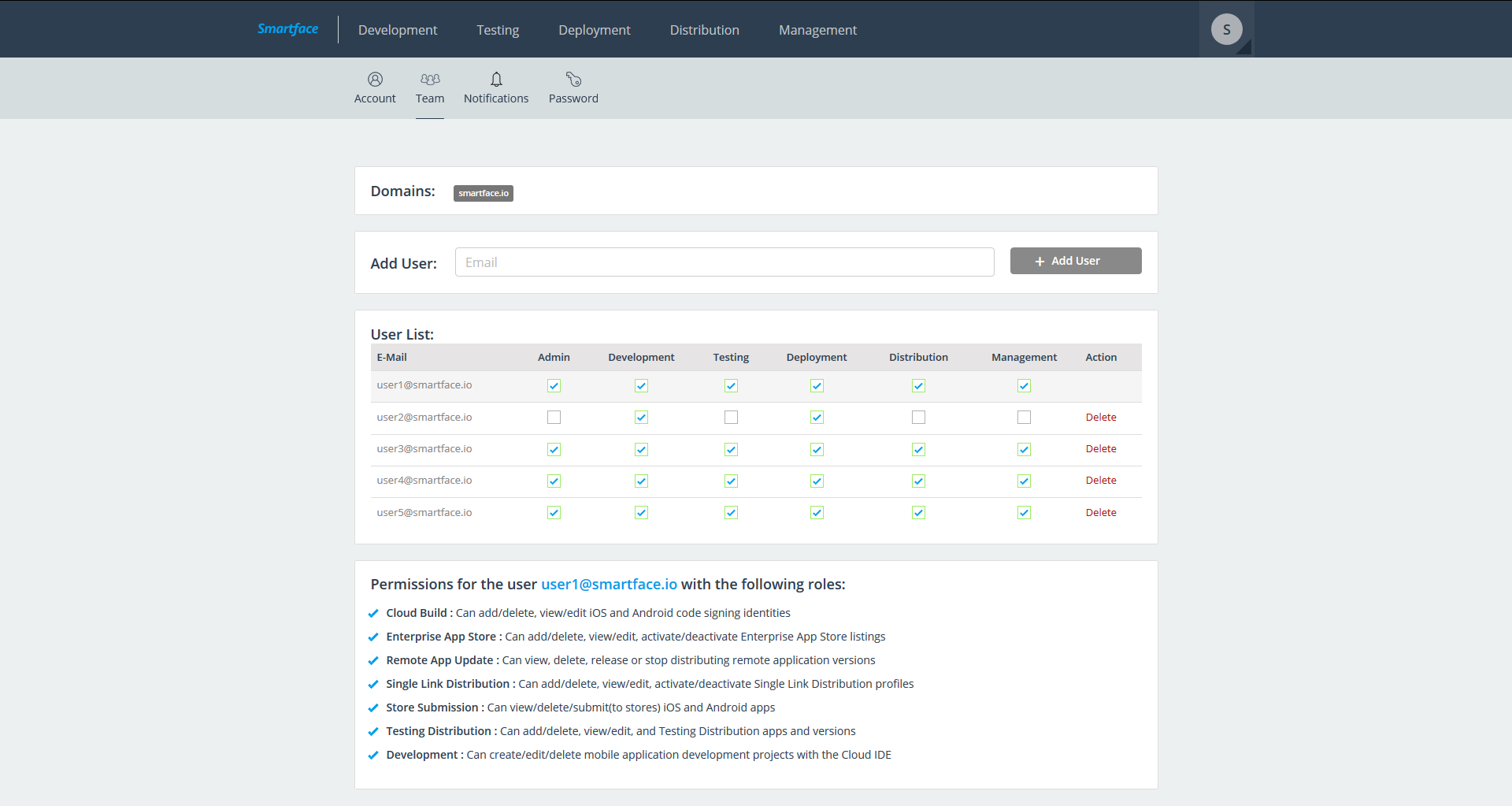
Task: Click the Action column header
Action: pos(1101,358)
